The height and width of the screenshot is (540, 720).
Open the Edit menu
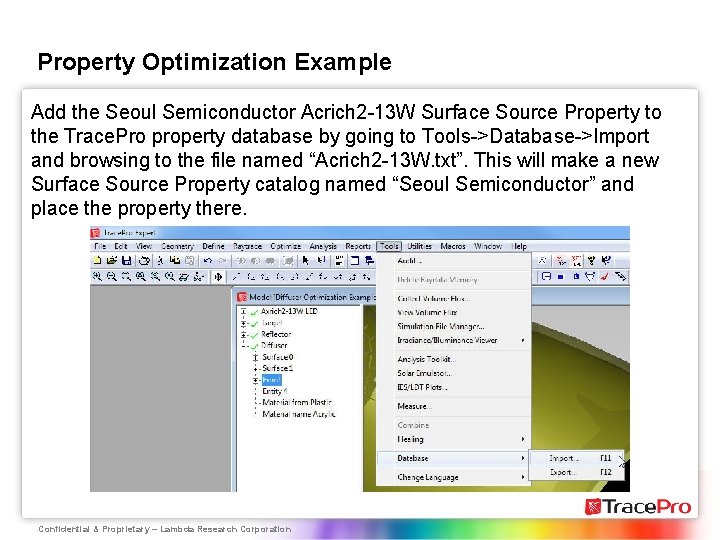[x=121, y=246]
